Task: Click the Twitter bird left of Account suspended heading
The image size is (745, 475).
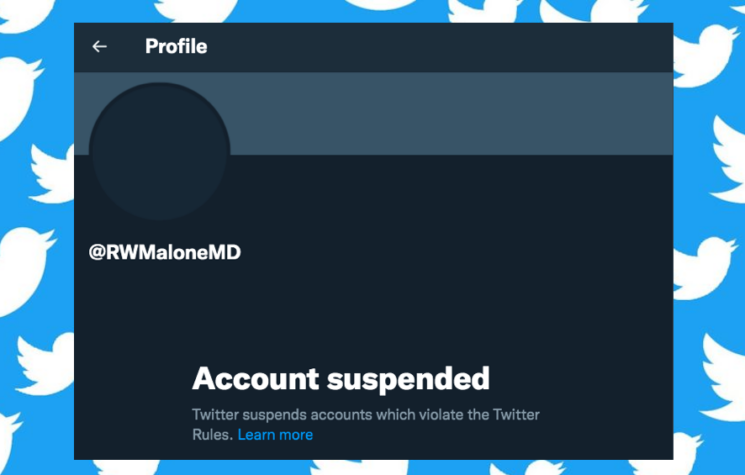Action: pos(45,363)
